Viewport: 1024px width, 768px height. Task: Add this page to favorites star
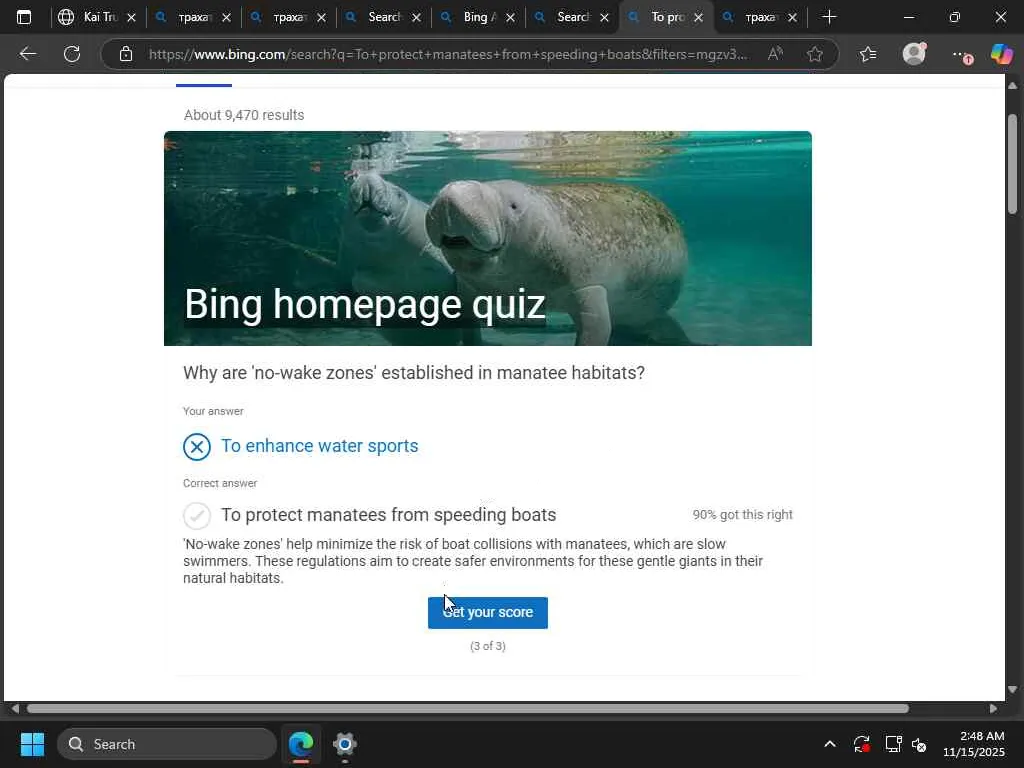coord(814,54)
